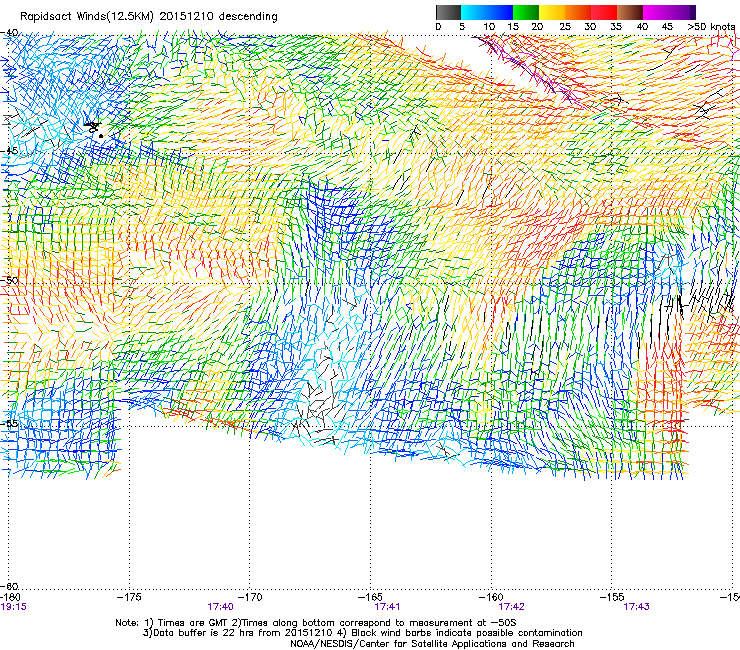Viewport: 740px width, 650px height.
Task: Click the '15' legend scale label
Action: [x=513, y=27]
